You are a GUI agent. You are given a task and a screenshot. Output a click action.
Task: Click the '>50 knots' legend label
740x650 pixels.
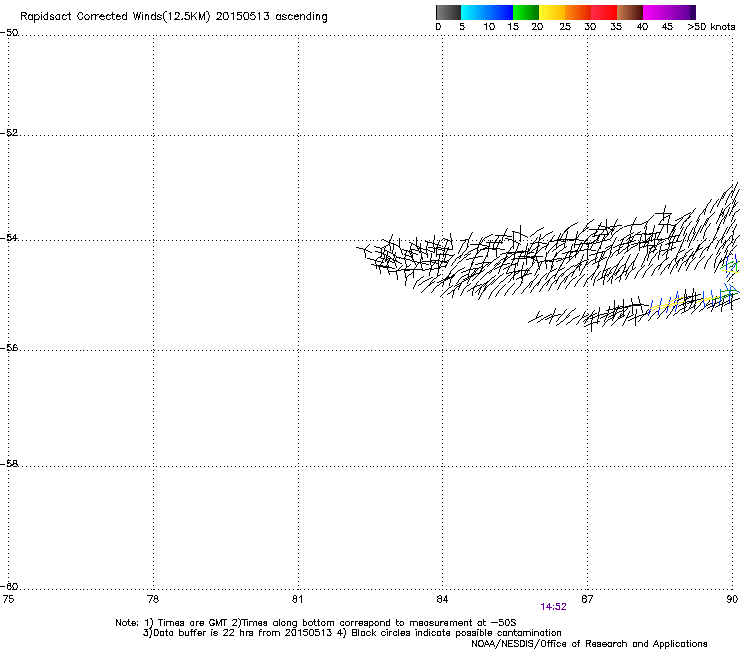coord(711,27)
